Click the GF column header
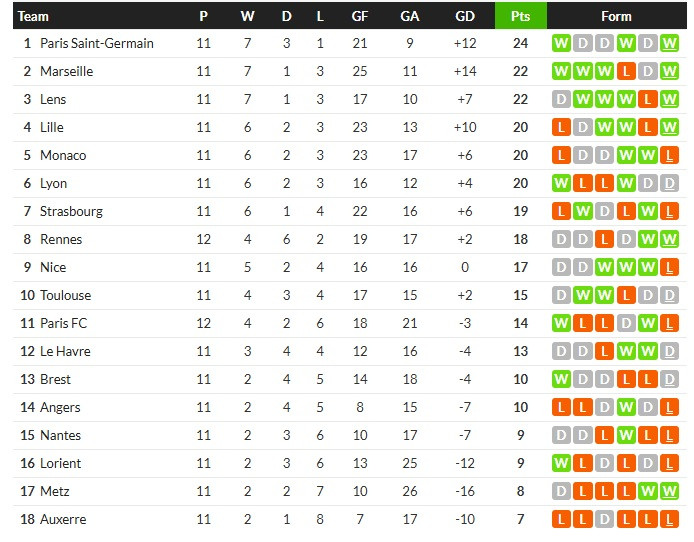 [360, 16]
